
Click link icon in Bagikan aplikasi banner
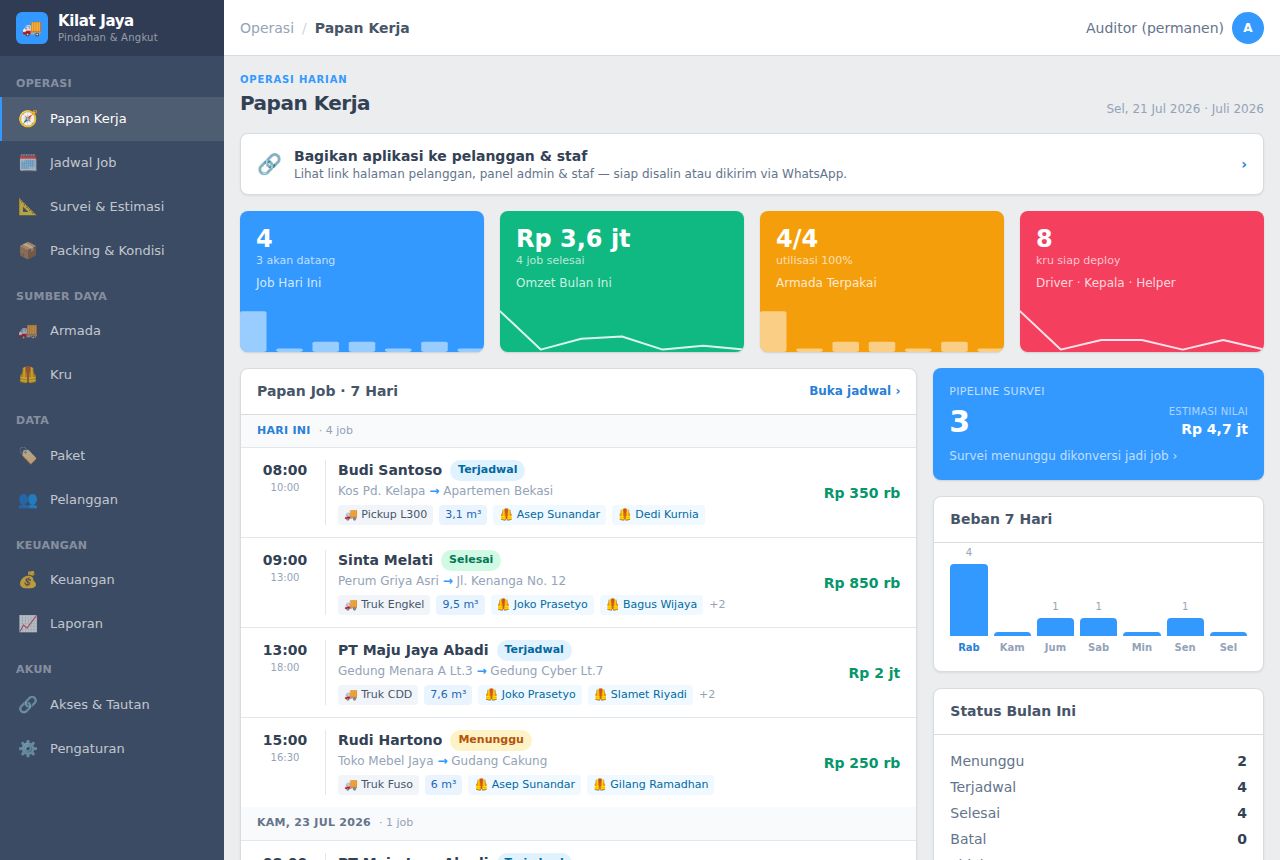tap(269, 164)
